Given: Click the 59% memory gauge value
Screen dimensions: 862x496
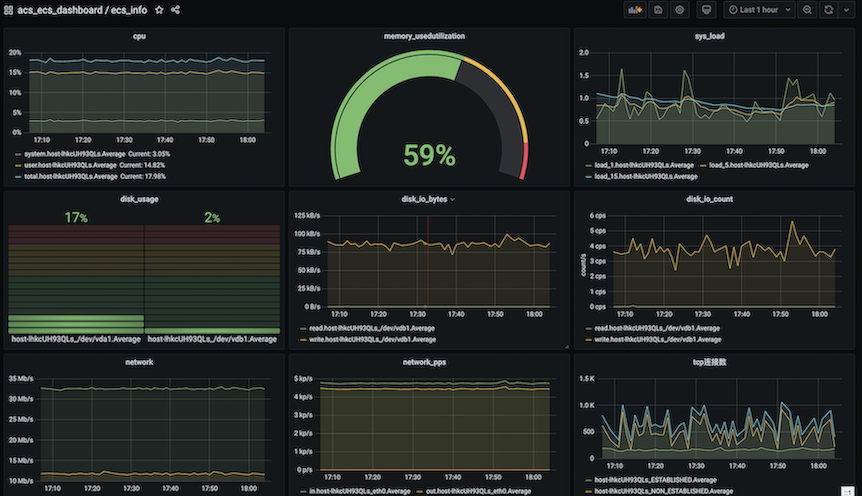Looking at the screenshot, I should tap(429, 156).
